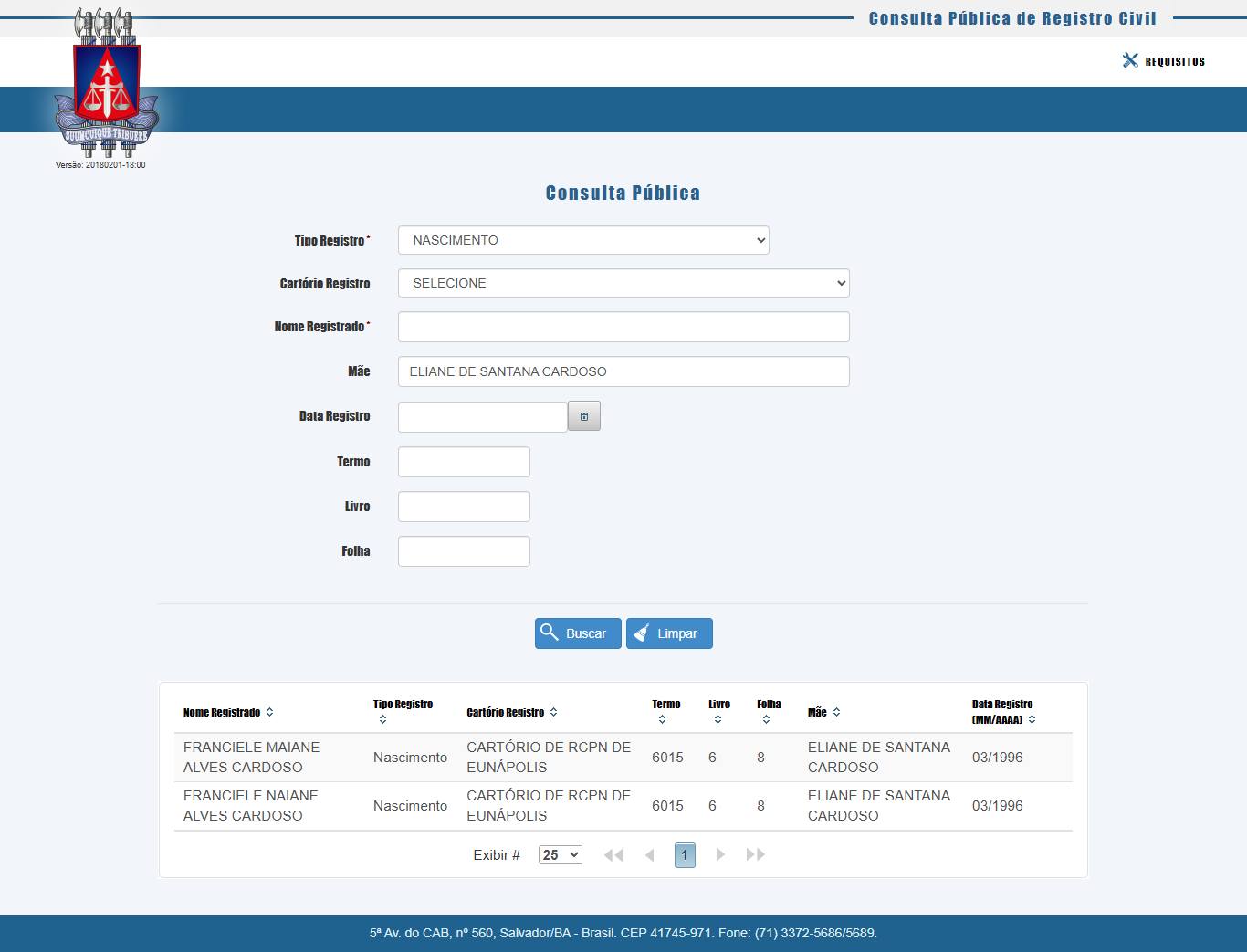The height and width of the screenshot is (952, 1247).
Task: Go to previous results page
Action: [649, 855]
